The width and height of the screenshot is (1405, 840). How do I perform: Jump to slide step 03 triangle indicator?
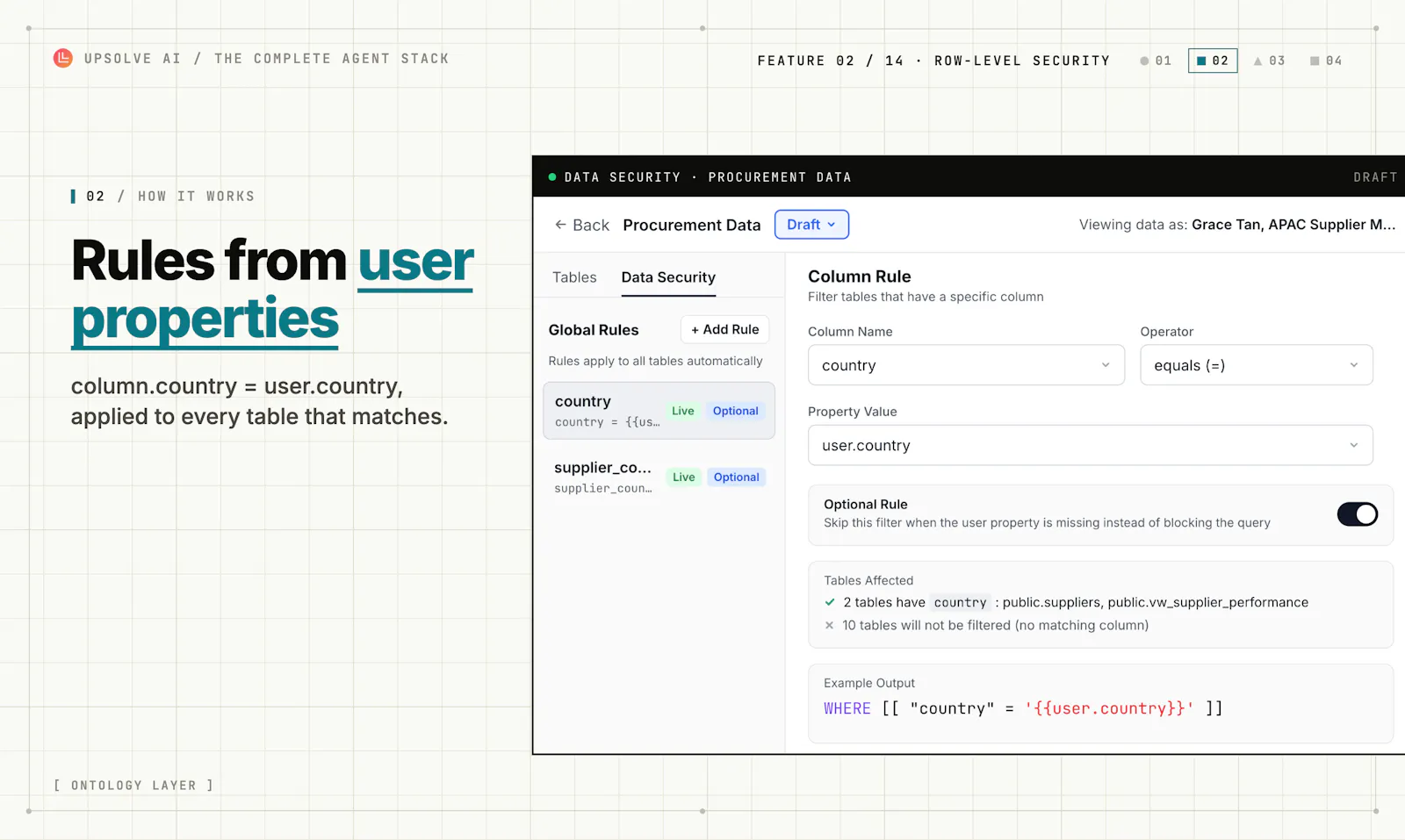1270,61
